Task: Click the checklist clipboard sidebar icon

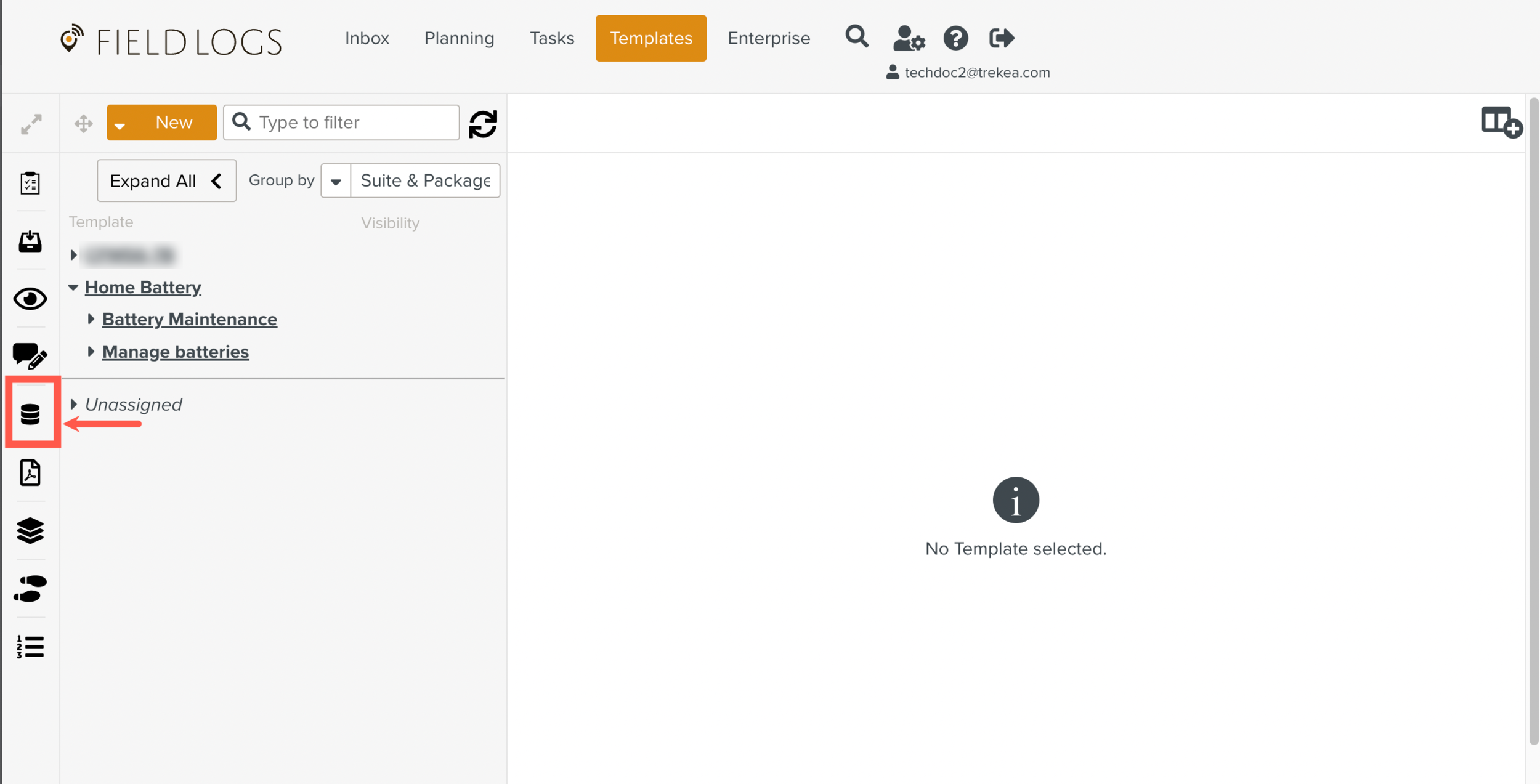Action: tap(30, 183)
